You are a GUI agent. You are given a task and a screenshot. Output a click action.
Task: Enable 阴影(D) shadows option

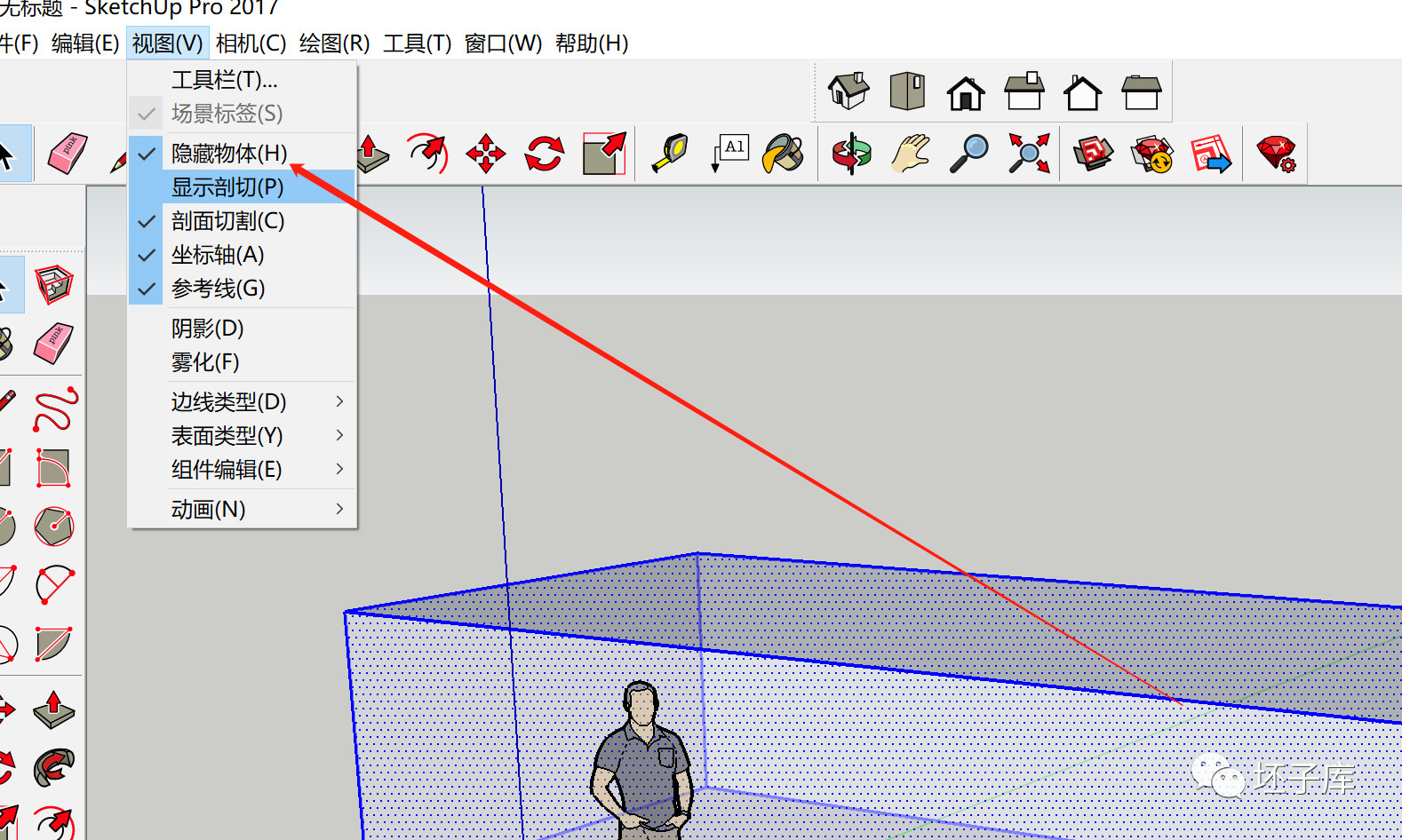(x=242, y=328)
